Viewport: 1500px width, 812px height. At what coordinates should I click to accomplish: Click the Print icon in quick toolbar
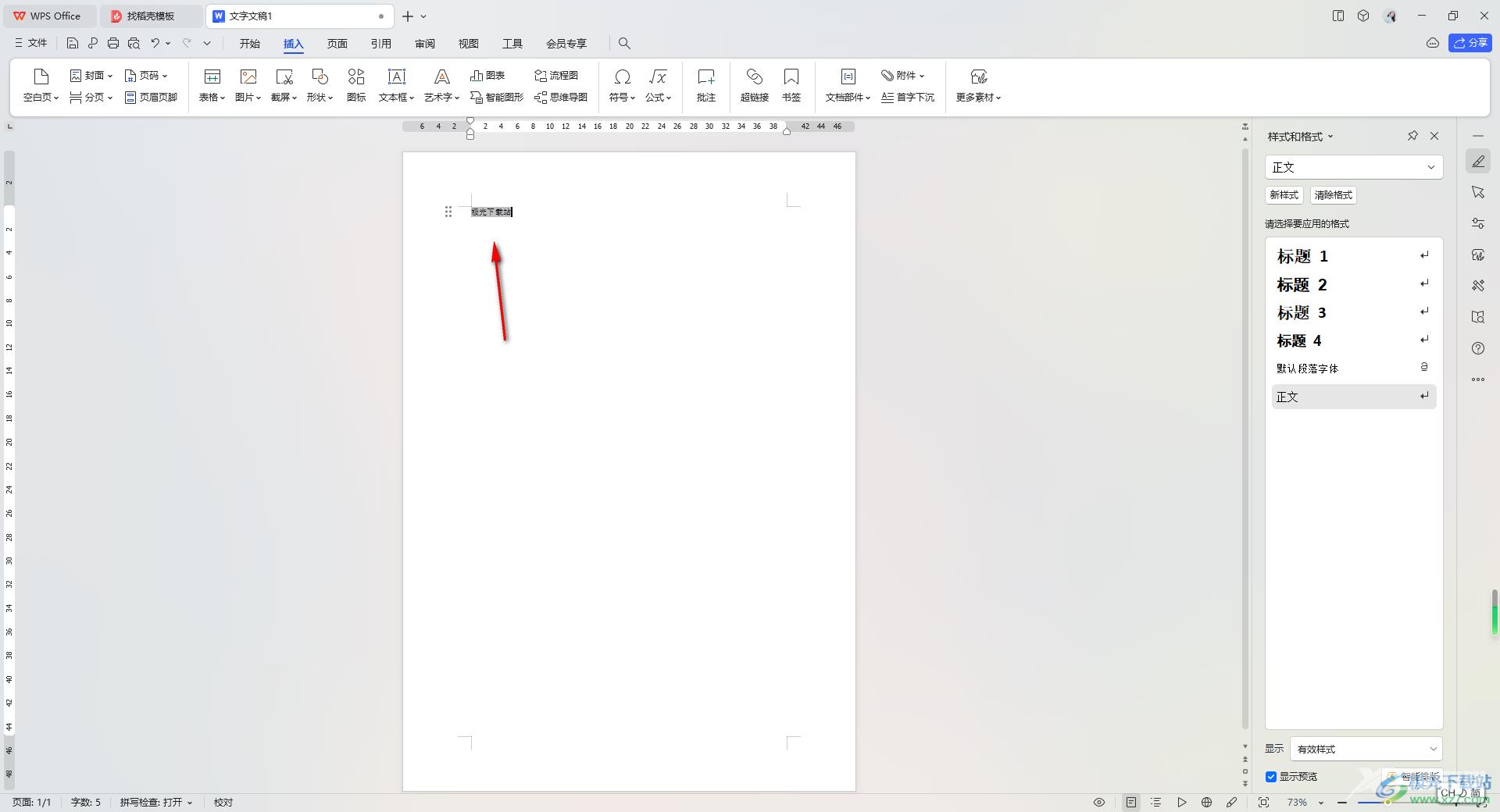click(113, 44)
